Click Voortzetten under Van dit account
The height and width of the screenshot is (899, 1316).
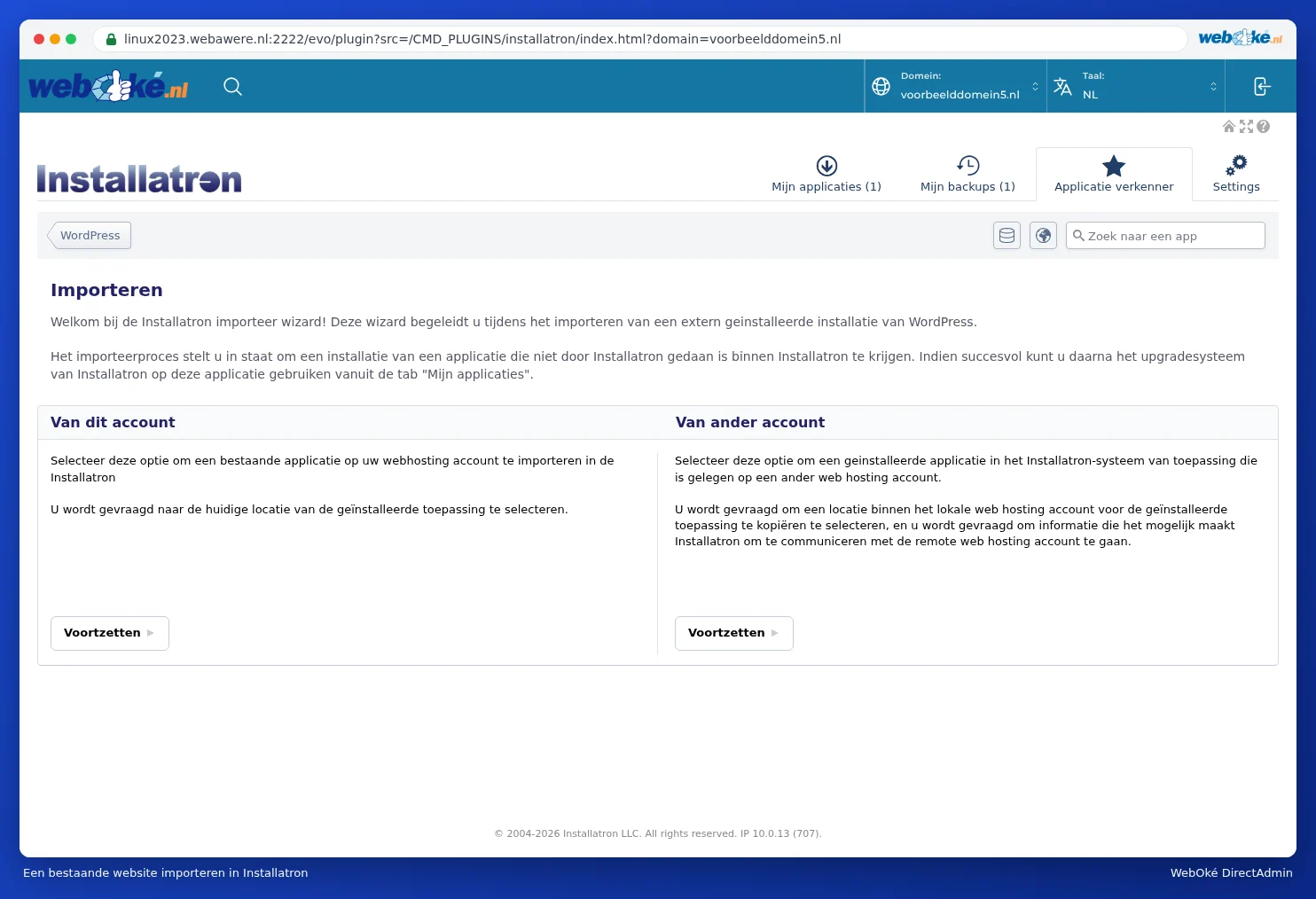[x=110, y=633]
